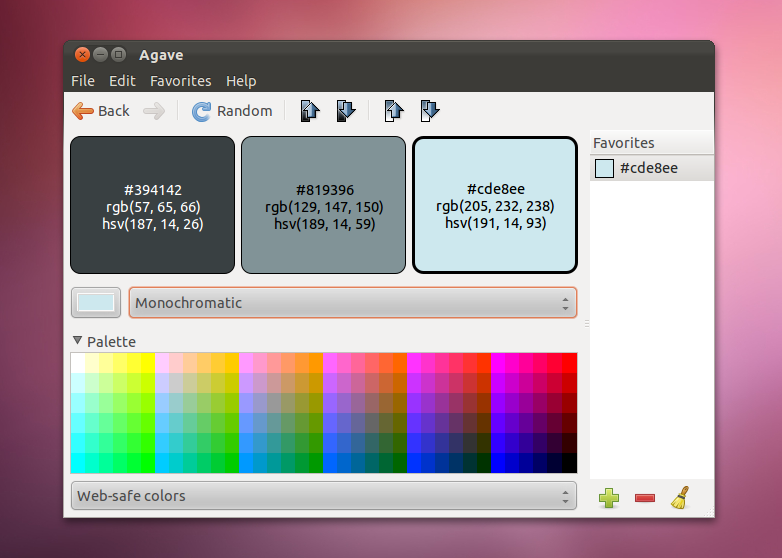Select the gray #819396 color swatch
782x558 pixels.
(324, 205)
